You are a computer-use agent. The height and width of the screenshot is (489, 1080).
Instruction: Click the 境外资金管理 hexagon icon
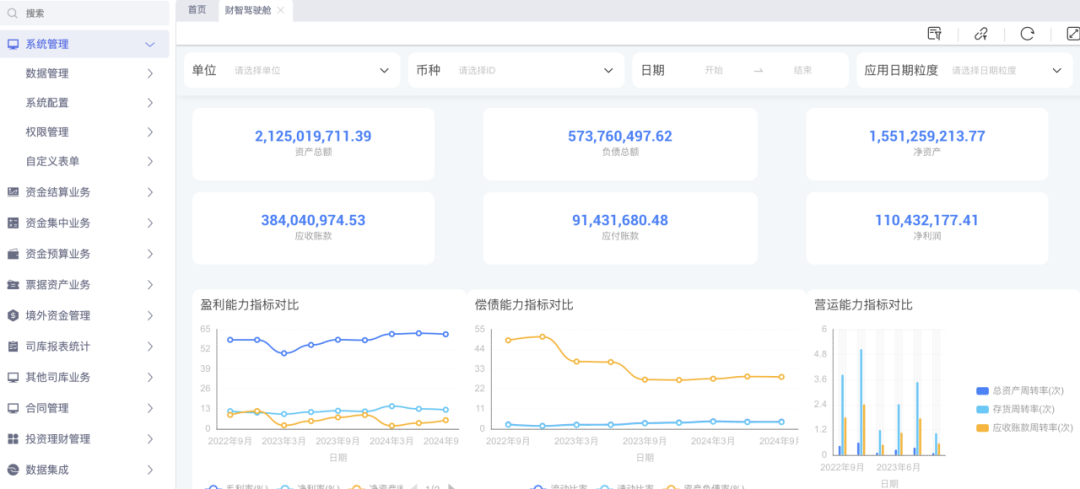(x=12, y=315)
